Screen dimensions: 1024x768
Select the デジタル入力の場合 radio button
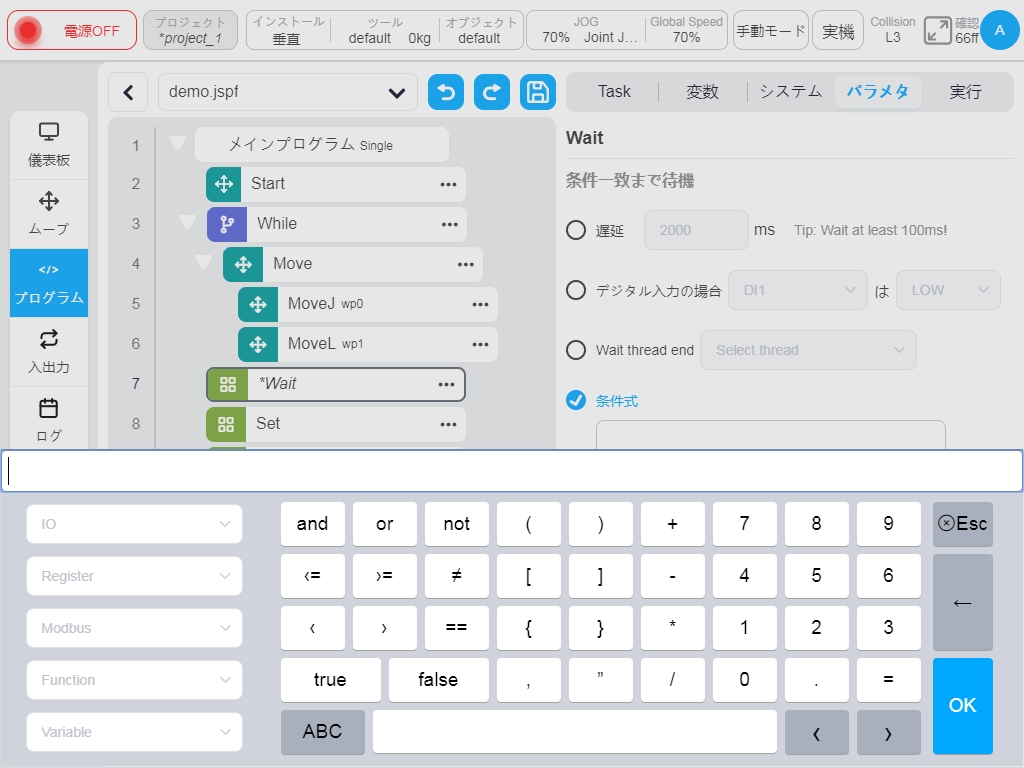[576, 290]
